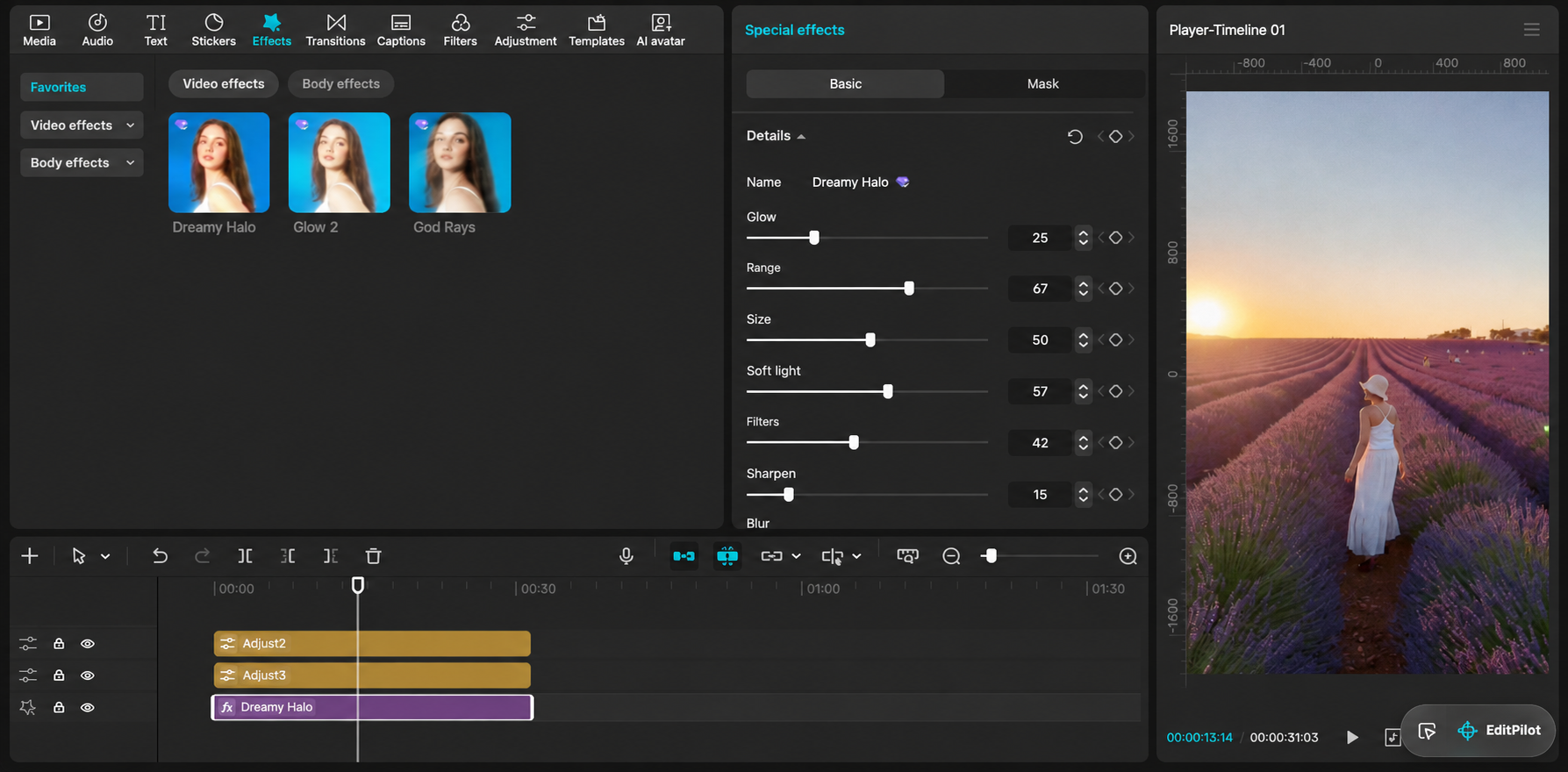Split clip at playhead
This screenshot has width=1568, height=772.
[x=246, y=556]
